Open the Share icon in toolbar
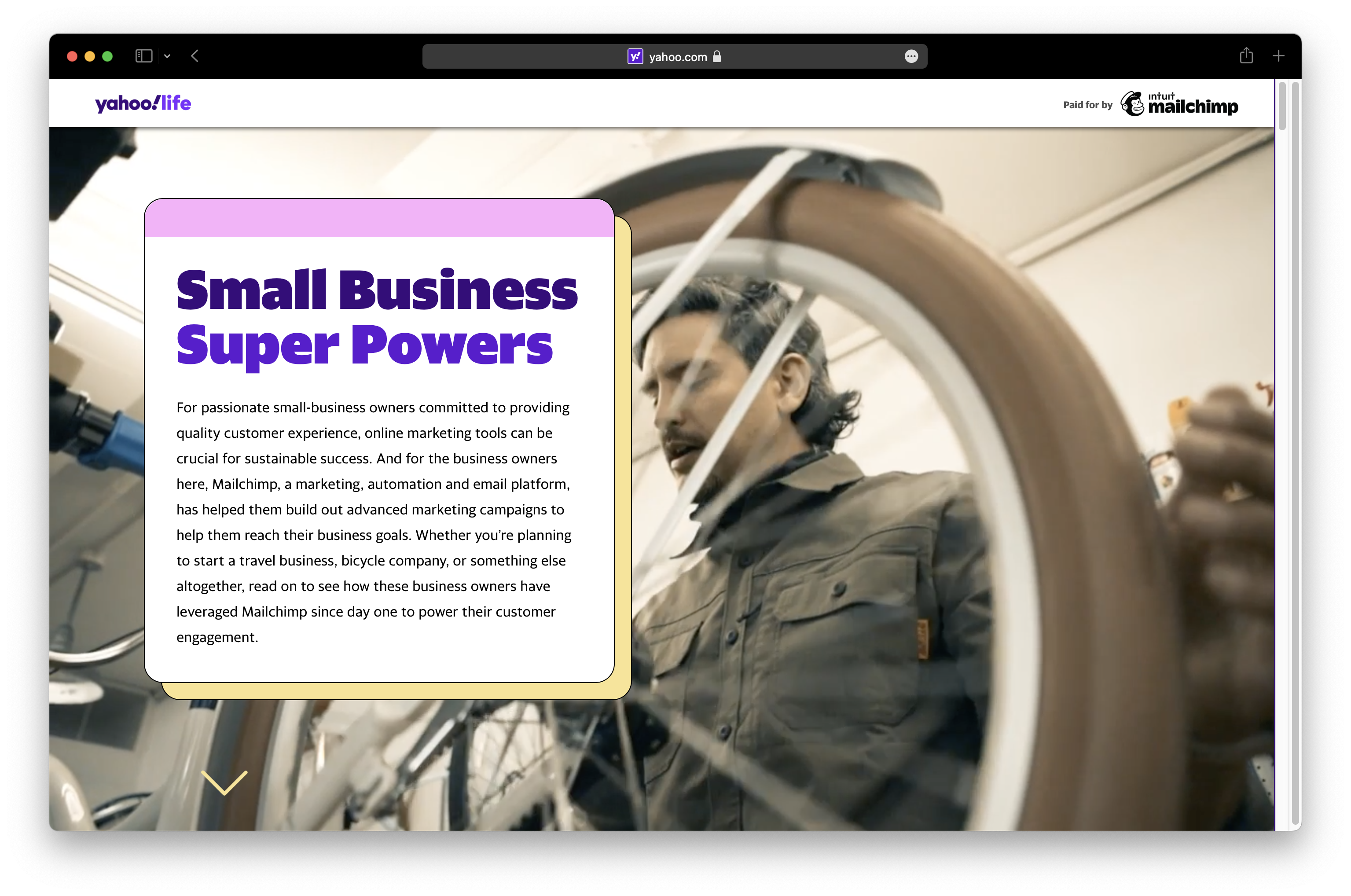Image resolution: width=1351 pixels, height=896 pixels. pyautogui.click(x=1246, y=56)
